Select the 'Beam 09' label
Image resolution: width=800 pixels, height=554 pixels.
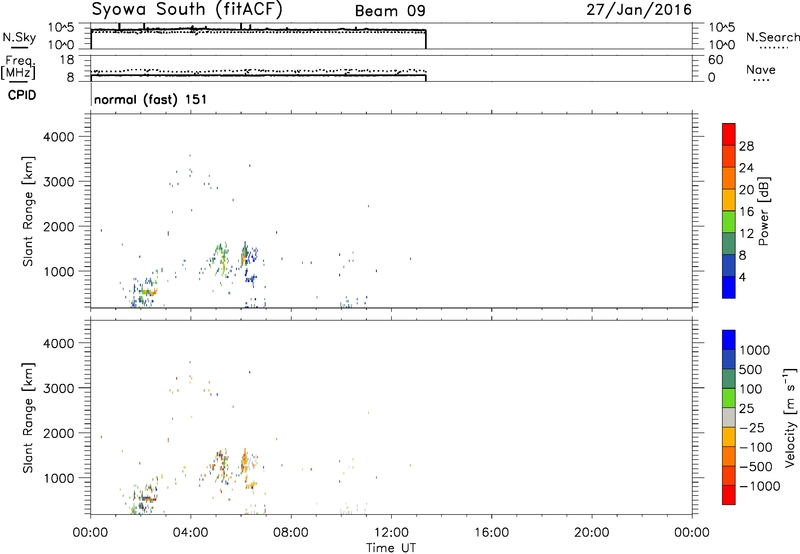[390, 11]
